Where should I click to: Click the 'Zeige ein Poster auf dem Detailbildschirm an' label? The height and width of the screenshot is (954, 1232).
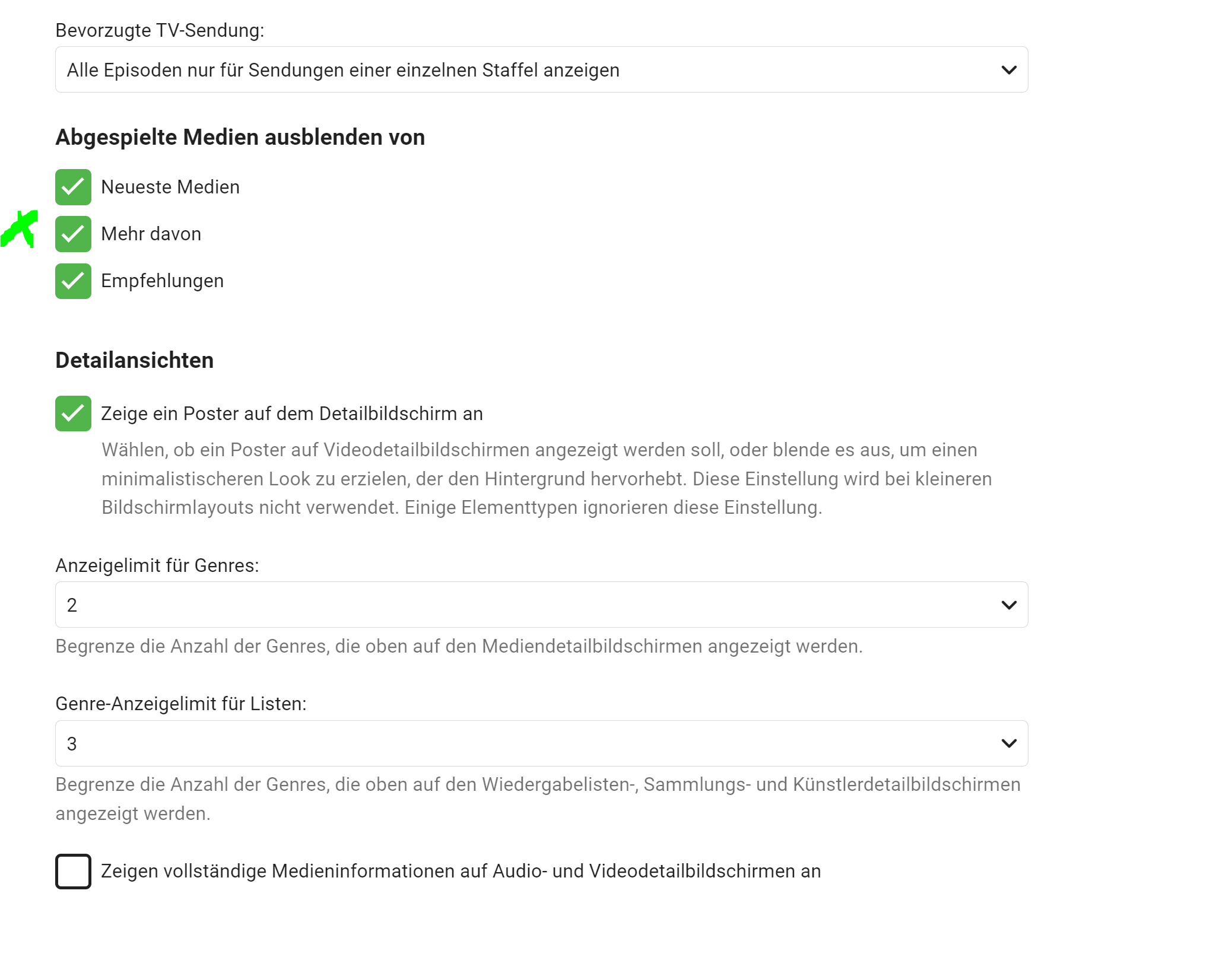click(x=291, y=414)
